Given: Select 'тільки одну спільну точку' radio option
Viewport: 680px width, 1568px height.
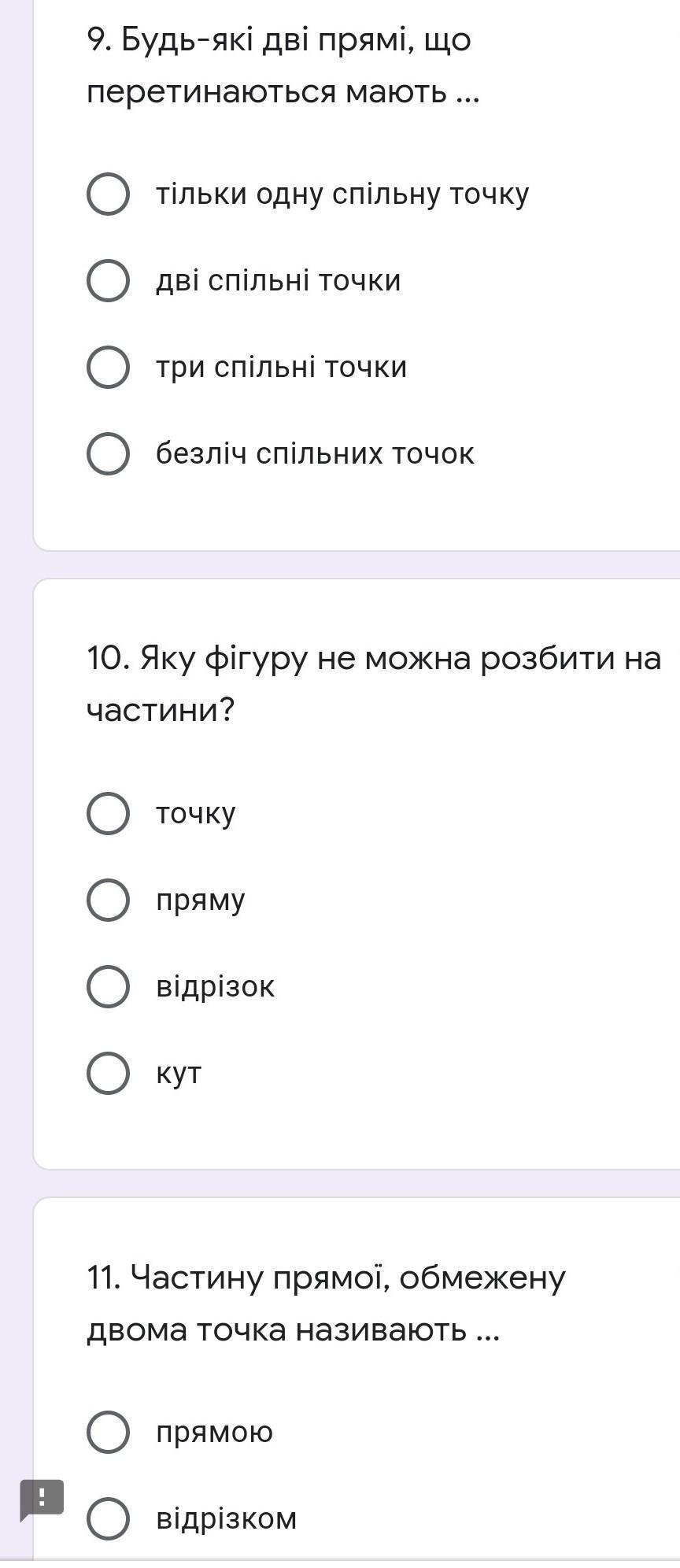Looking at the screenshot, I should coord(108,194).
